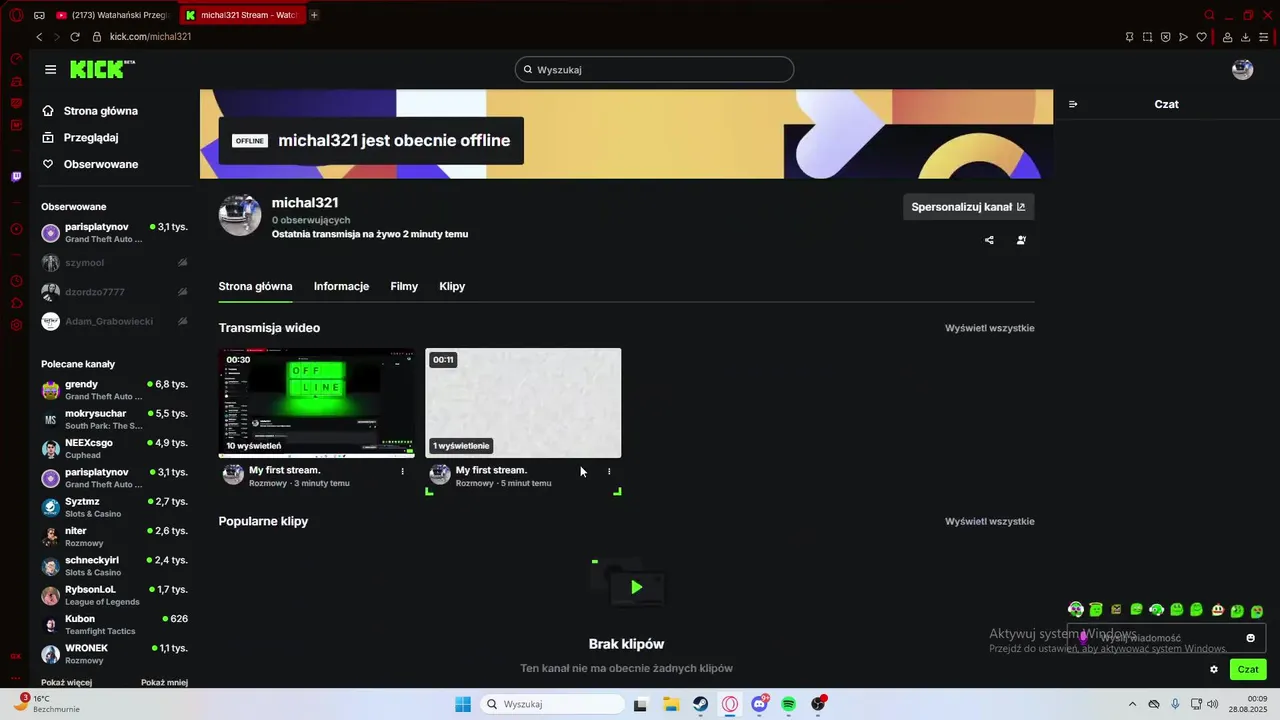Image resolution: width=1280 pixels, height=720 pixels.
Task: Share the michal321 channel
Action: click(x=989, y=240)
